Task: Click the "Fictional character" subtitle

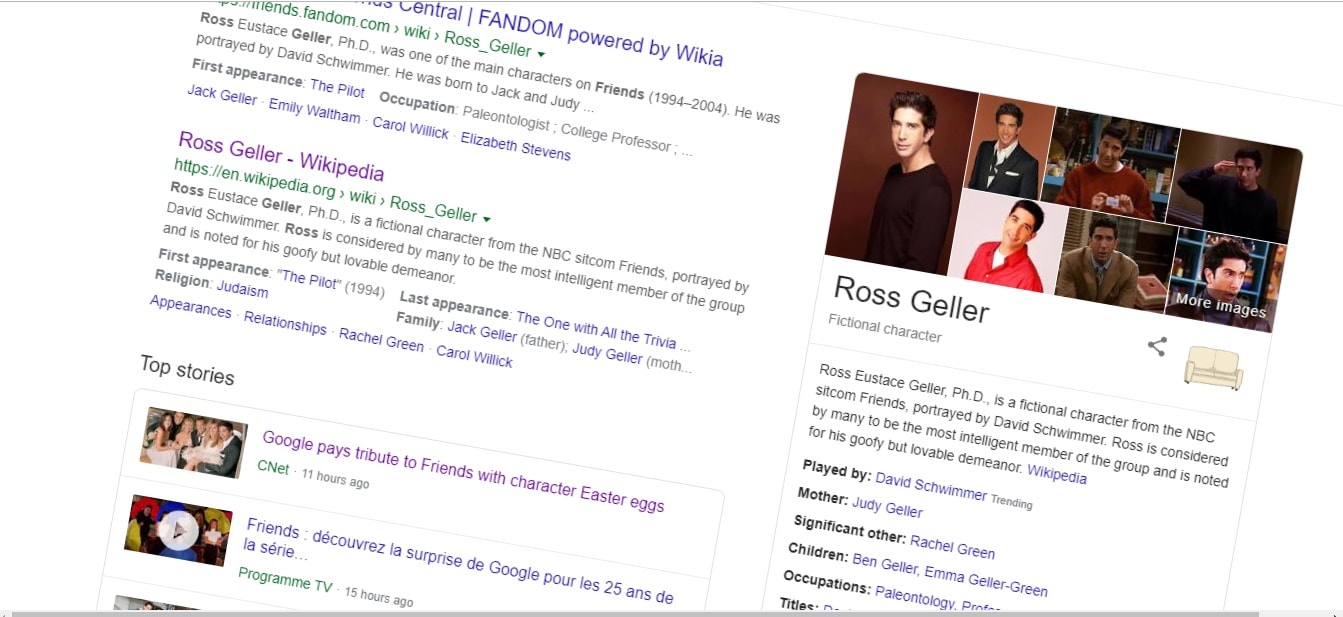Action: [885, 328]
